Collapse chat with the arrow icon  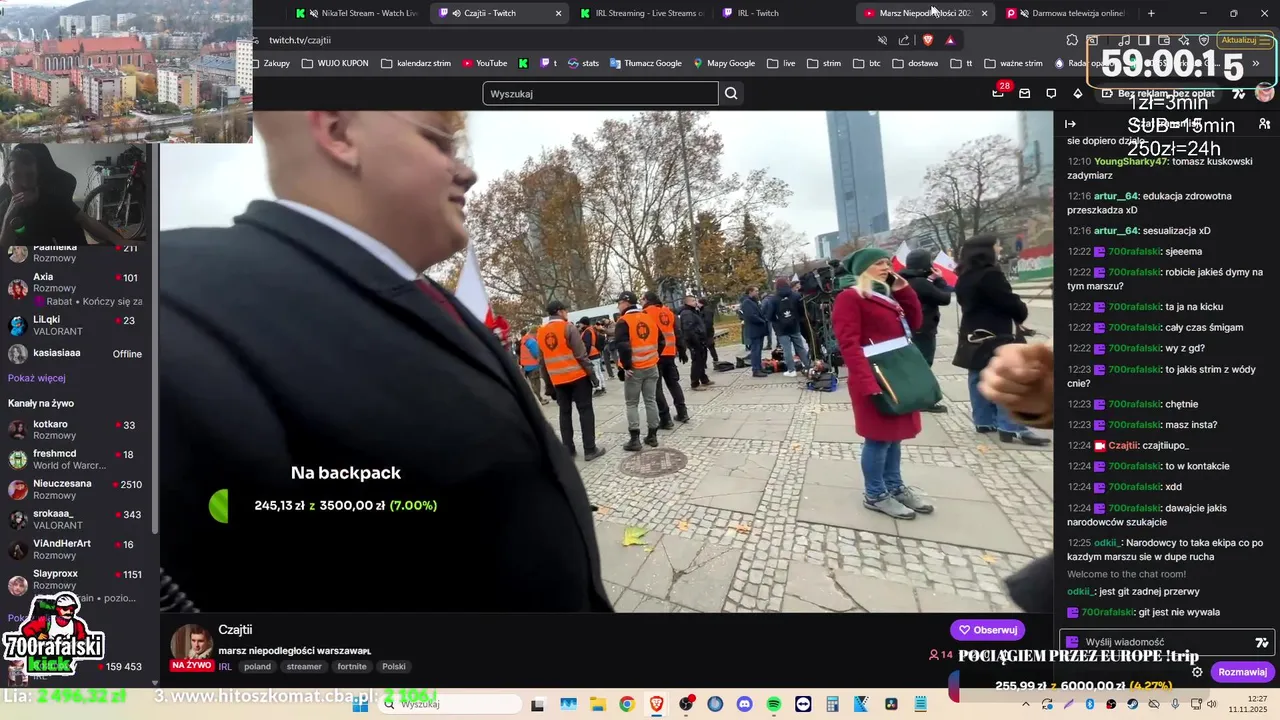pyautogui.click(x=1070, y=124)
